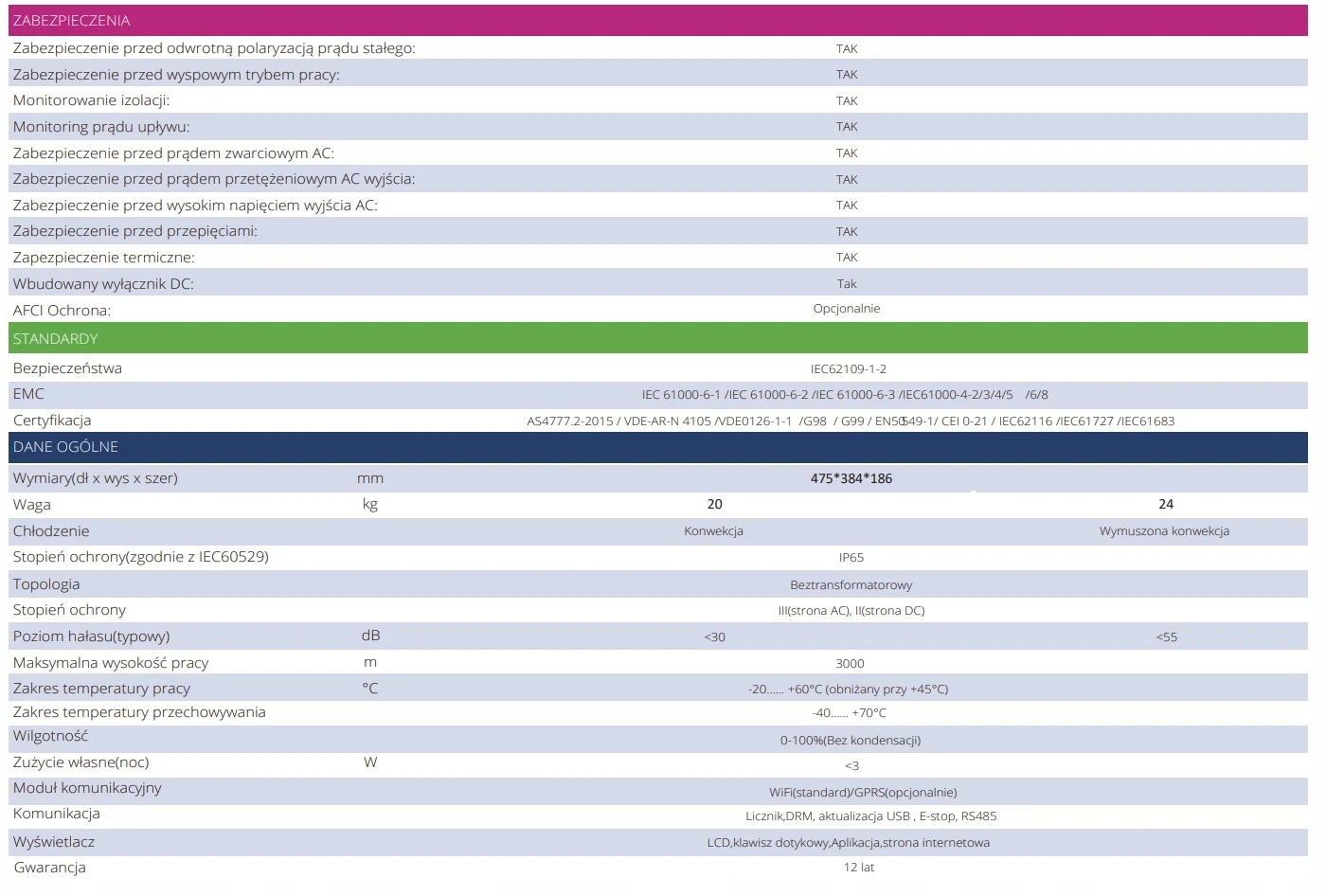
Task: Click the '°C' unit for operating temperature
Action: click(x=370, y=689)
